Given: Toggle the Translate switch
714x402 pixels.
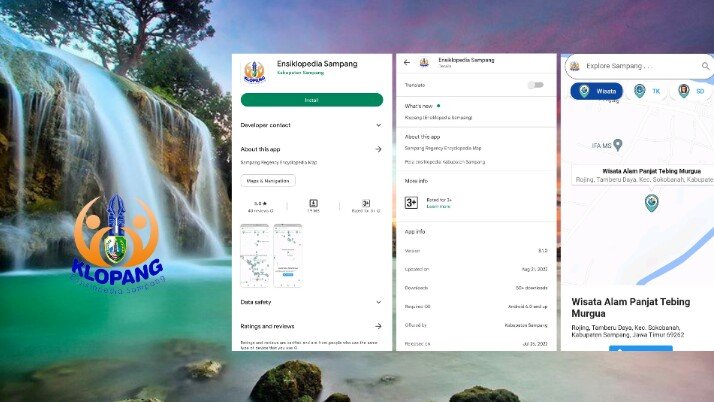Looking at the screenshot, I should pyautogui.click(x=536, y=85).
